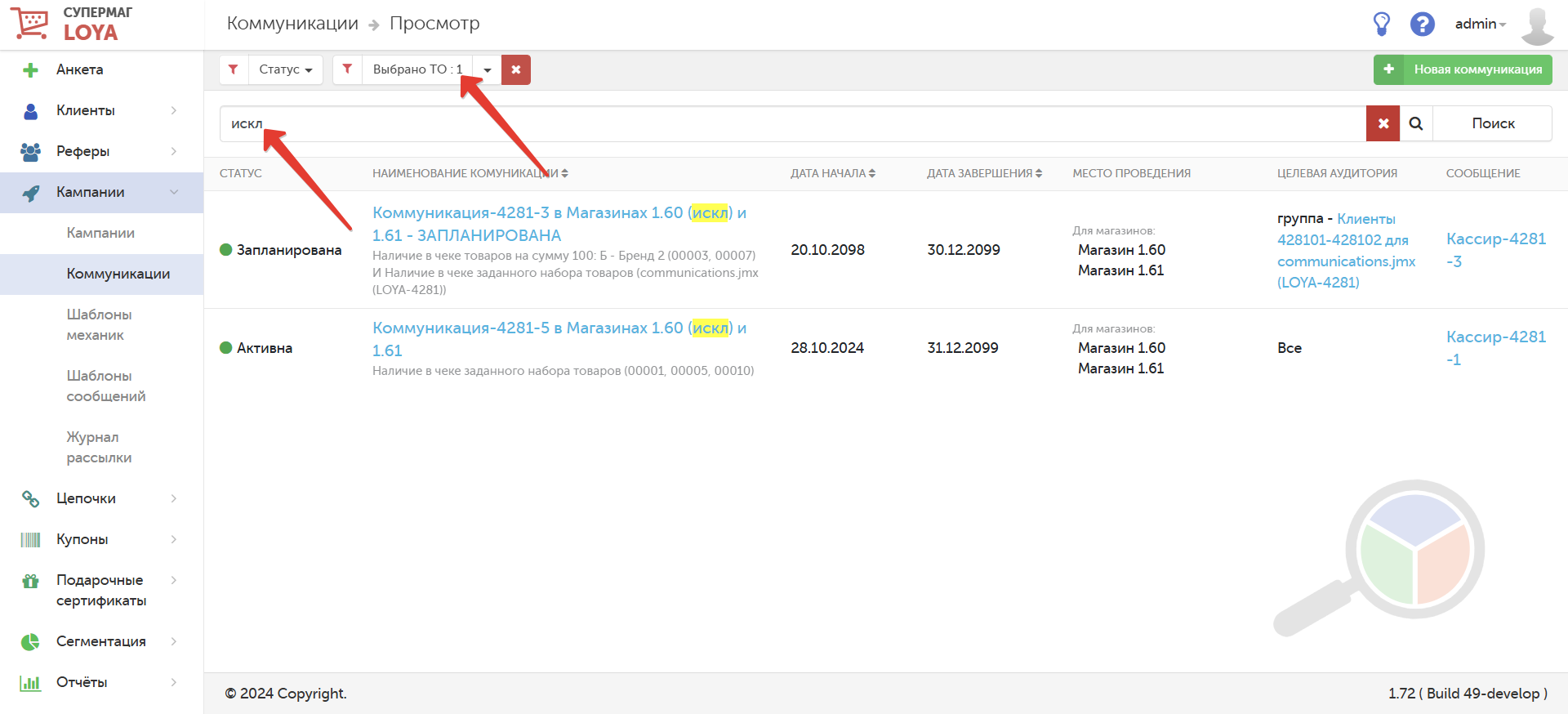
Task: Open the Клиенты 428101-428102 audience link
Action: click(x=1346, y=251)
